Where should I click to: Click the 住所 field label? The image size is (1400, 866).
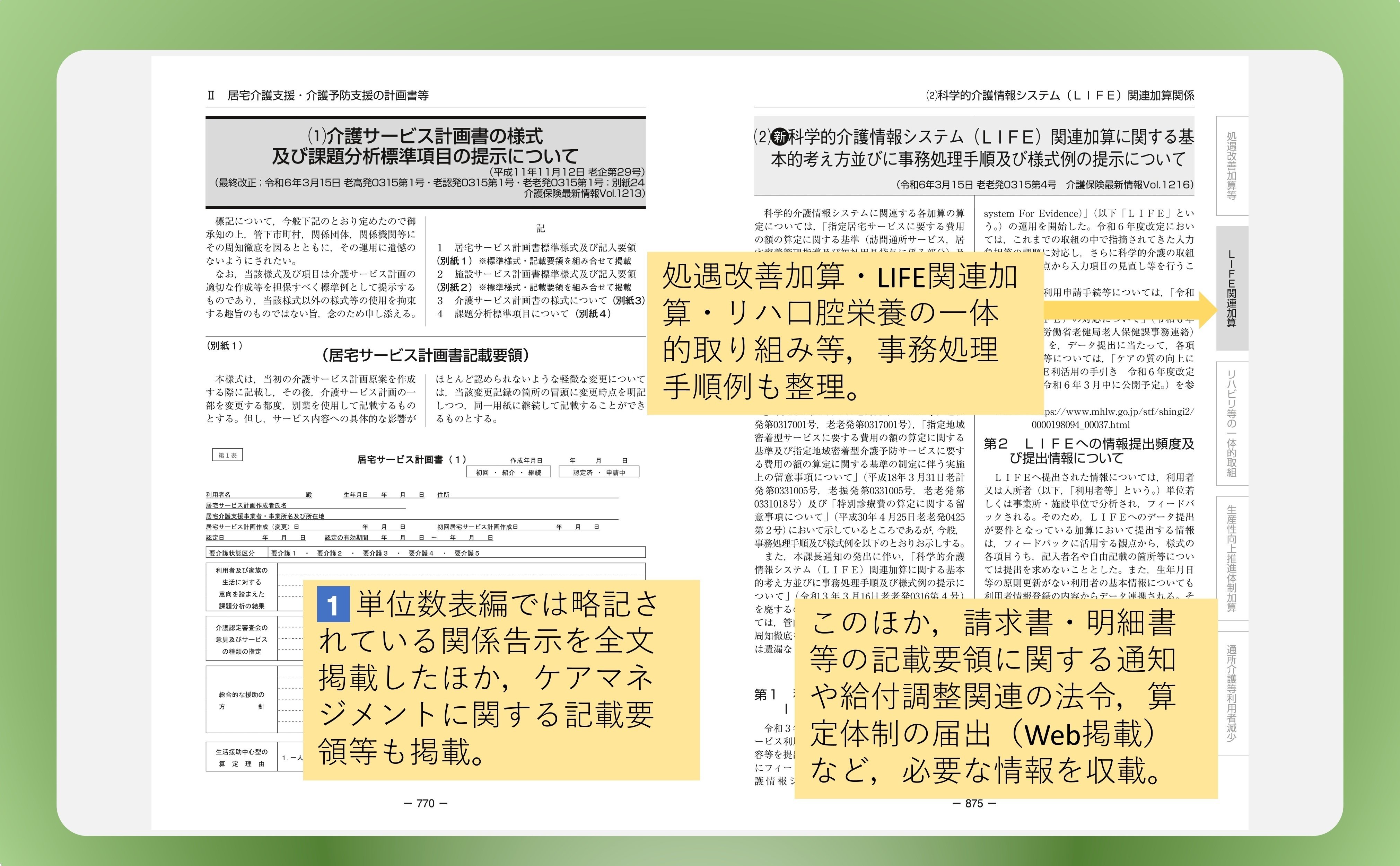(443, 495)
